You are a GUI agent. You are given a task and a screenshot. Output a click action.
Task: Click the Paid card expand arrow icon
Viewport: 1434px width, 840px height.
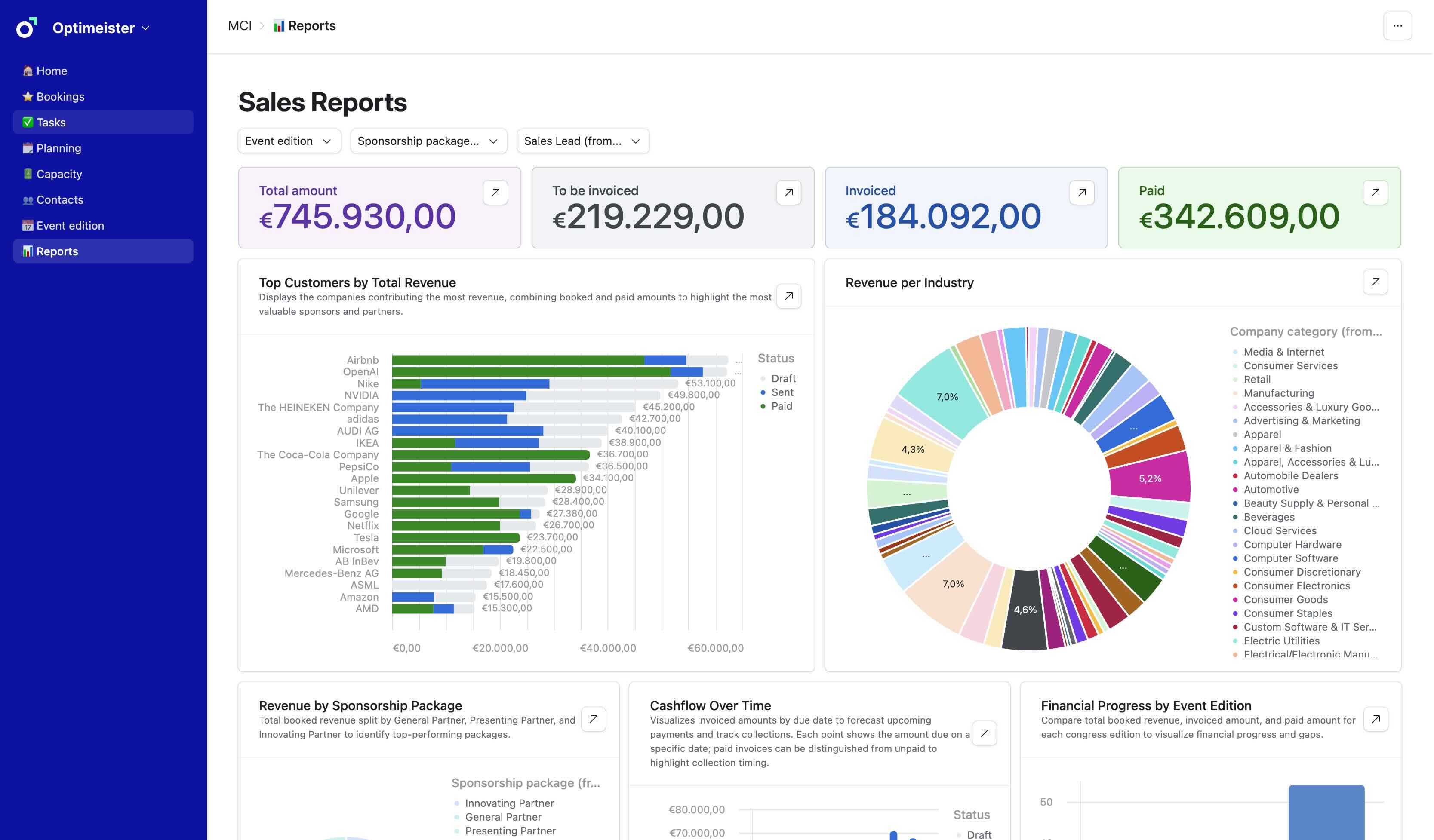(x=1375, y=193)
